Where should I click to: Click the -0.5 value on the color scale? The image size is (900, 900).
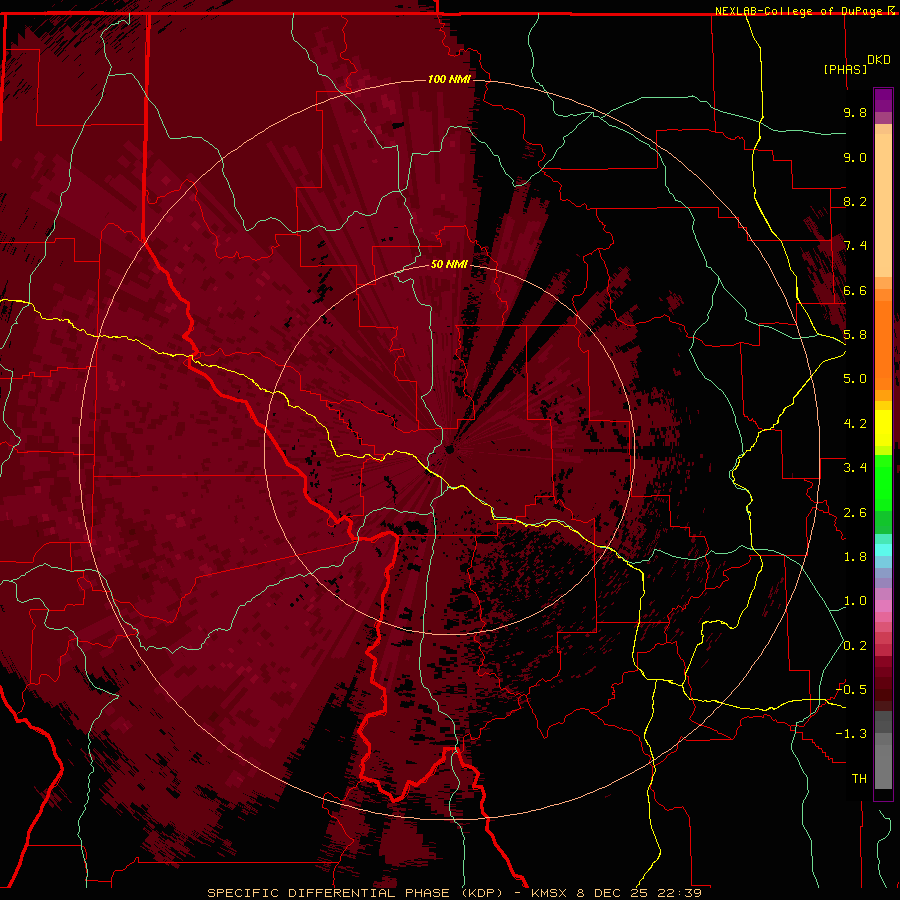click(x=851, y=690)
